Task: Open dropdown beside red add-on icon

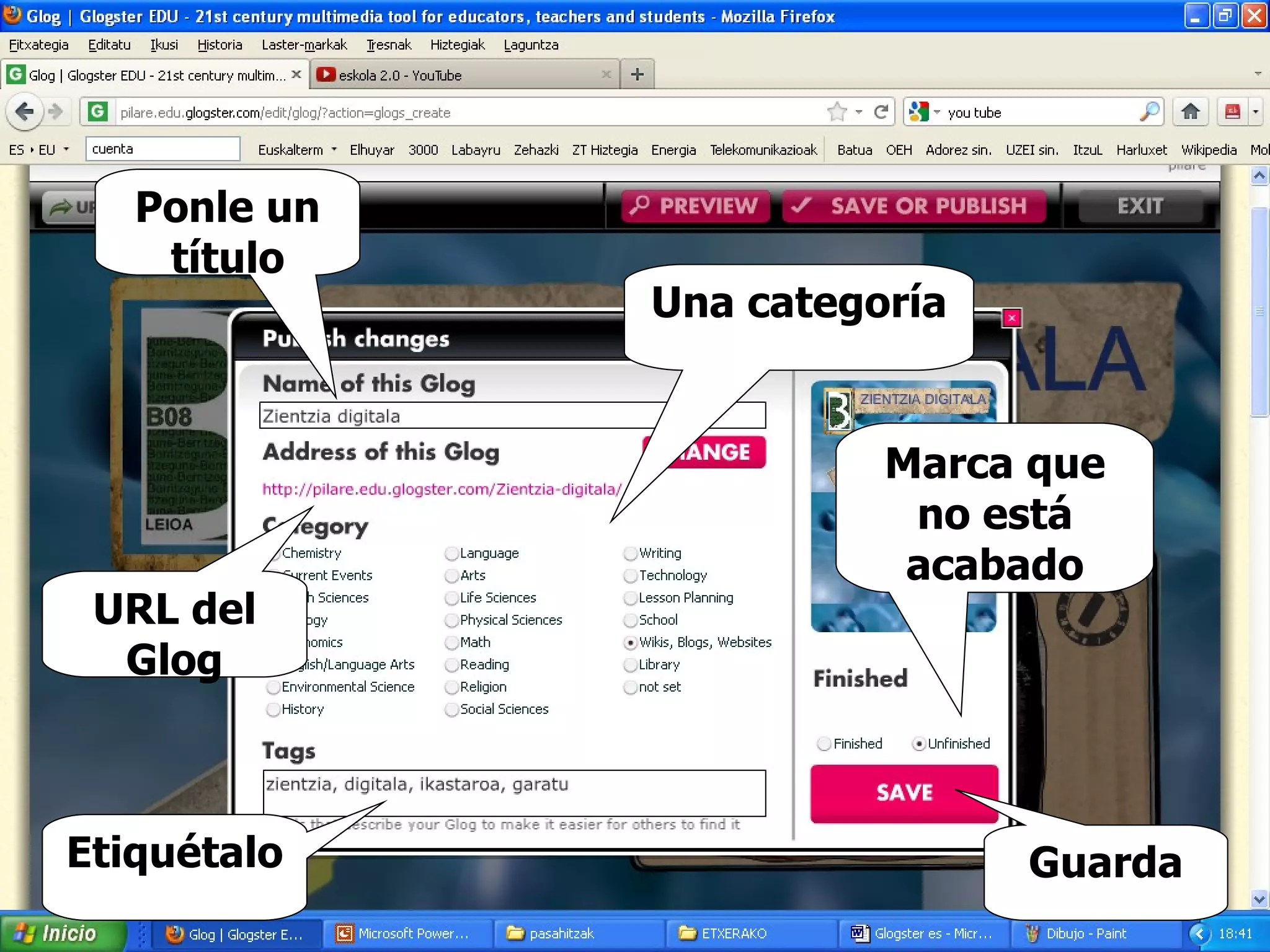Action: (x=1256, y=112)
